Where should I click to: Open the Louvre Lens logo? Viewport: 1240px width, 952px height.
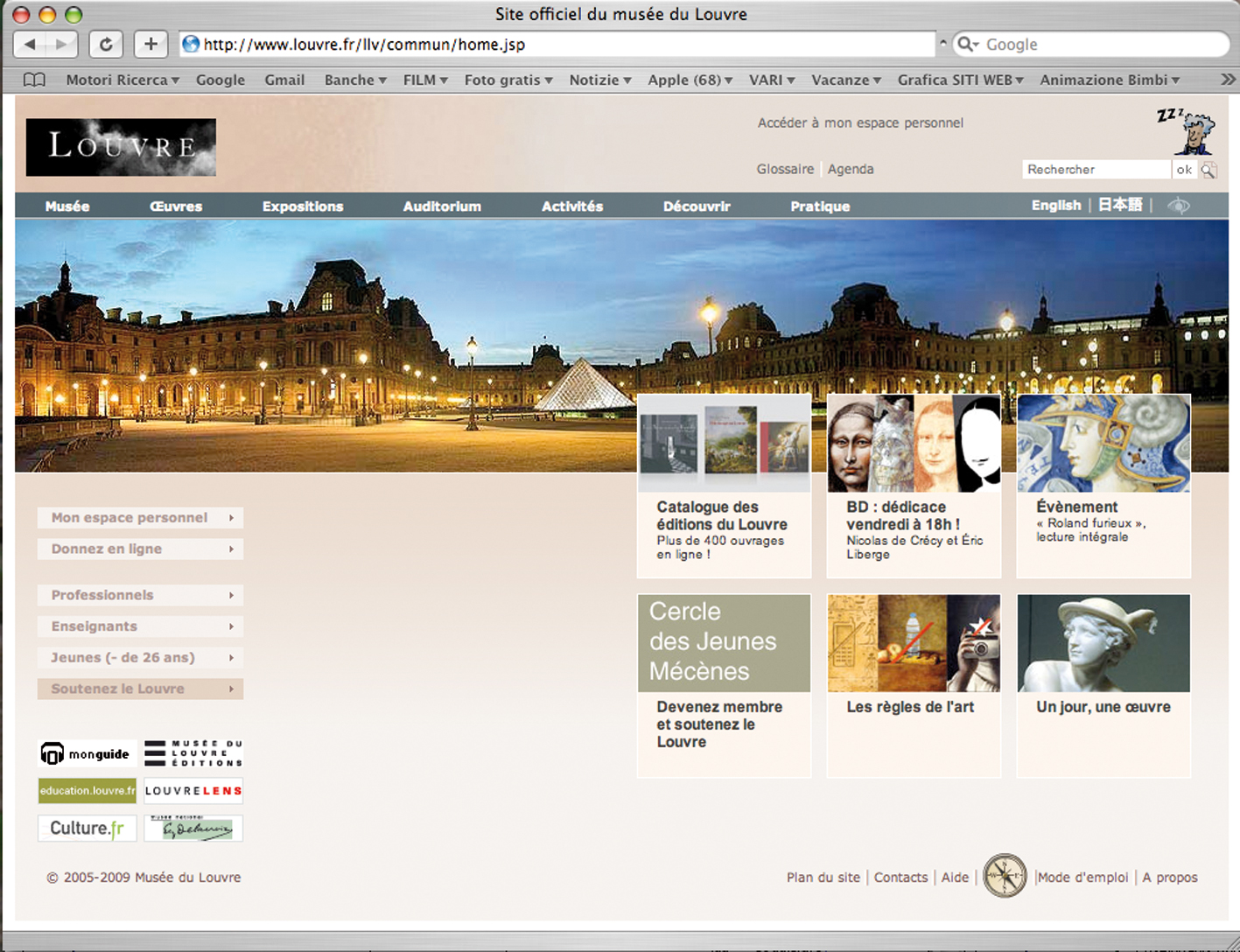[193, 790]
